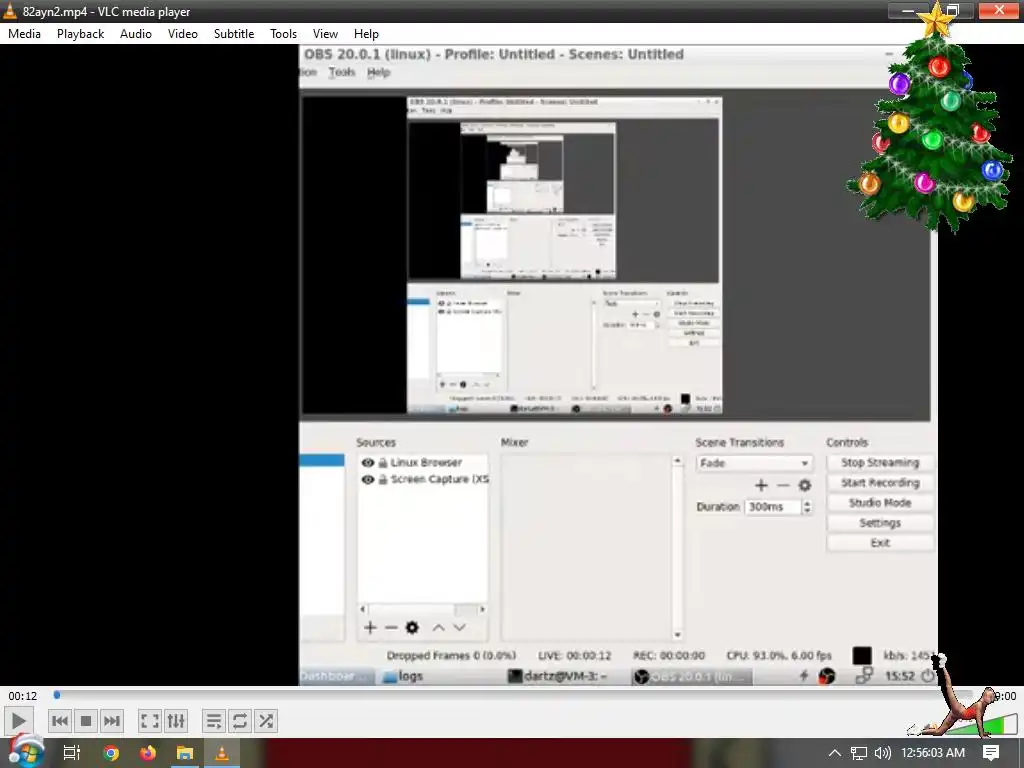Open the Media menu
This screenshot has height=768, width=1024.
(24, 34)
